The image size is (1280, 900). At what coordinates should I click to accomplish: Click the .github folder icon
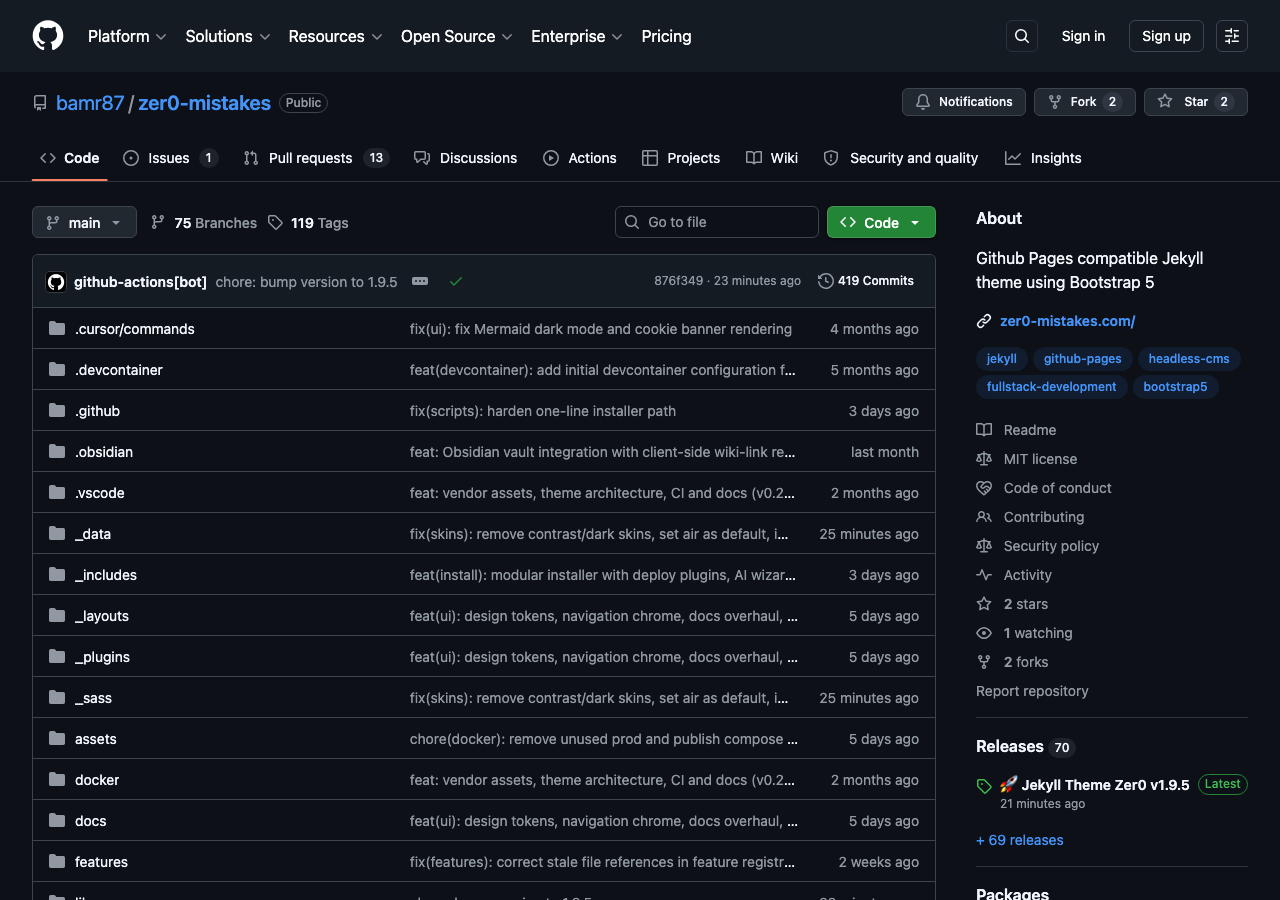[57, 411]
